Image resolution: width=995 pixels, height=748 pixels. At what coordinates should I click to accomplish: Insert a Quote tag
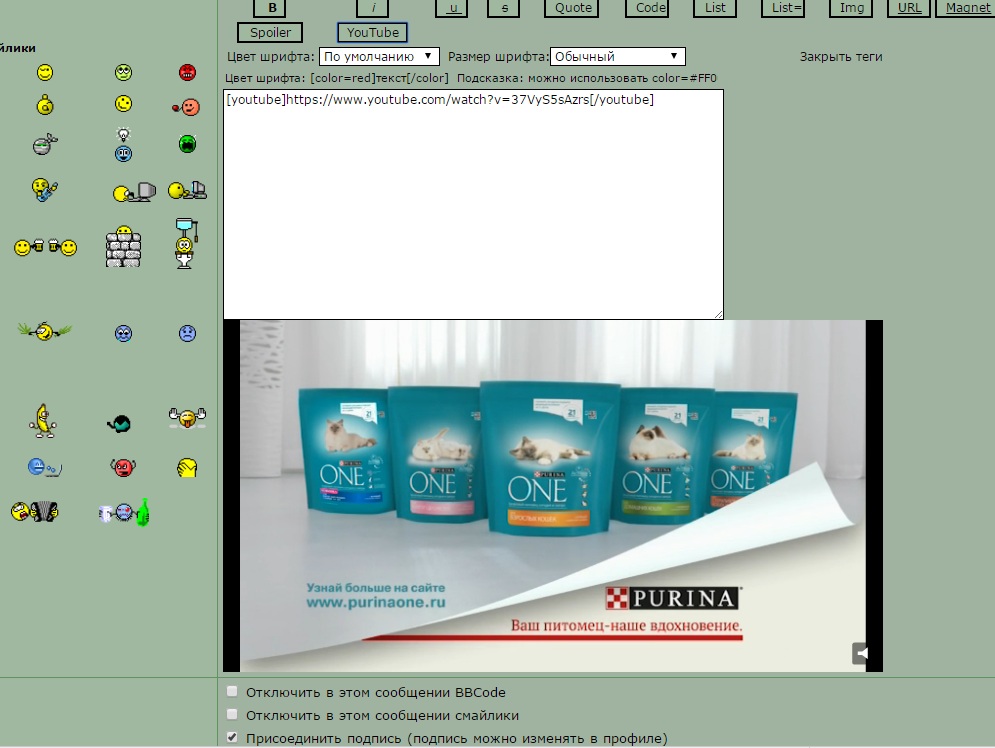point(572,8)
